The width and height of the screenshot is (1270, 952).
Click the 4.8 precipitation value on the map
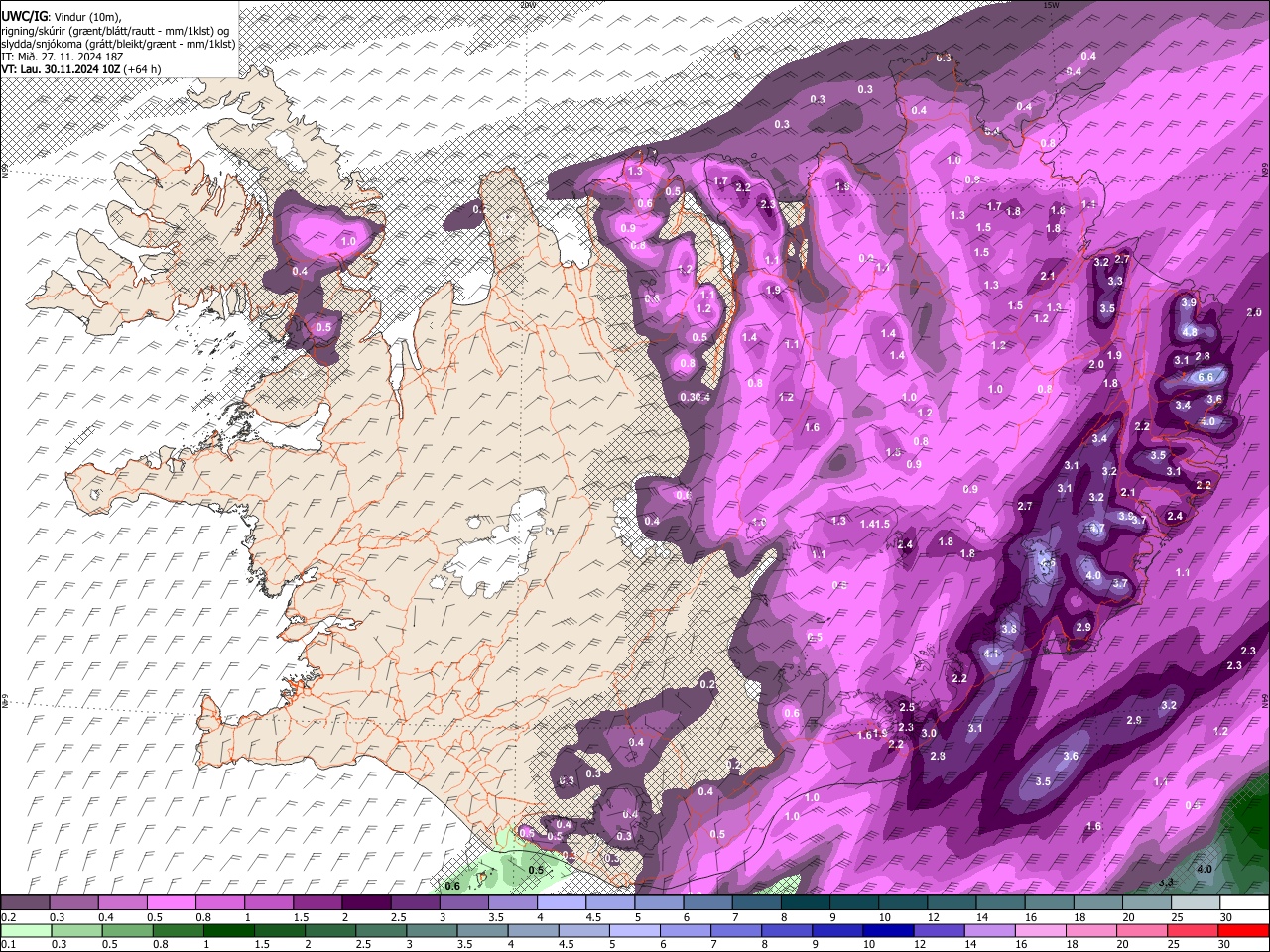pyautogui.click(x=1190, y=332)
